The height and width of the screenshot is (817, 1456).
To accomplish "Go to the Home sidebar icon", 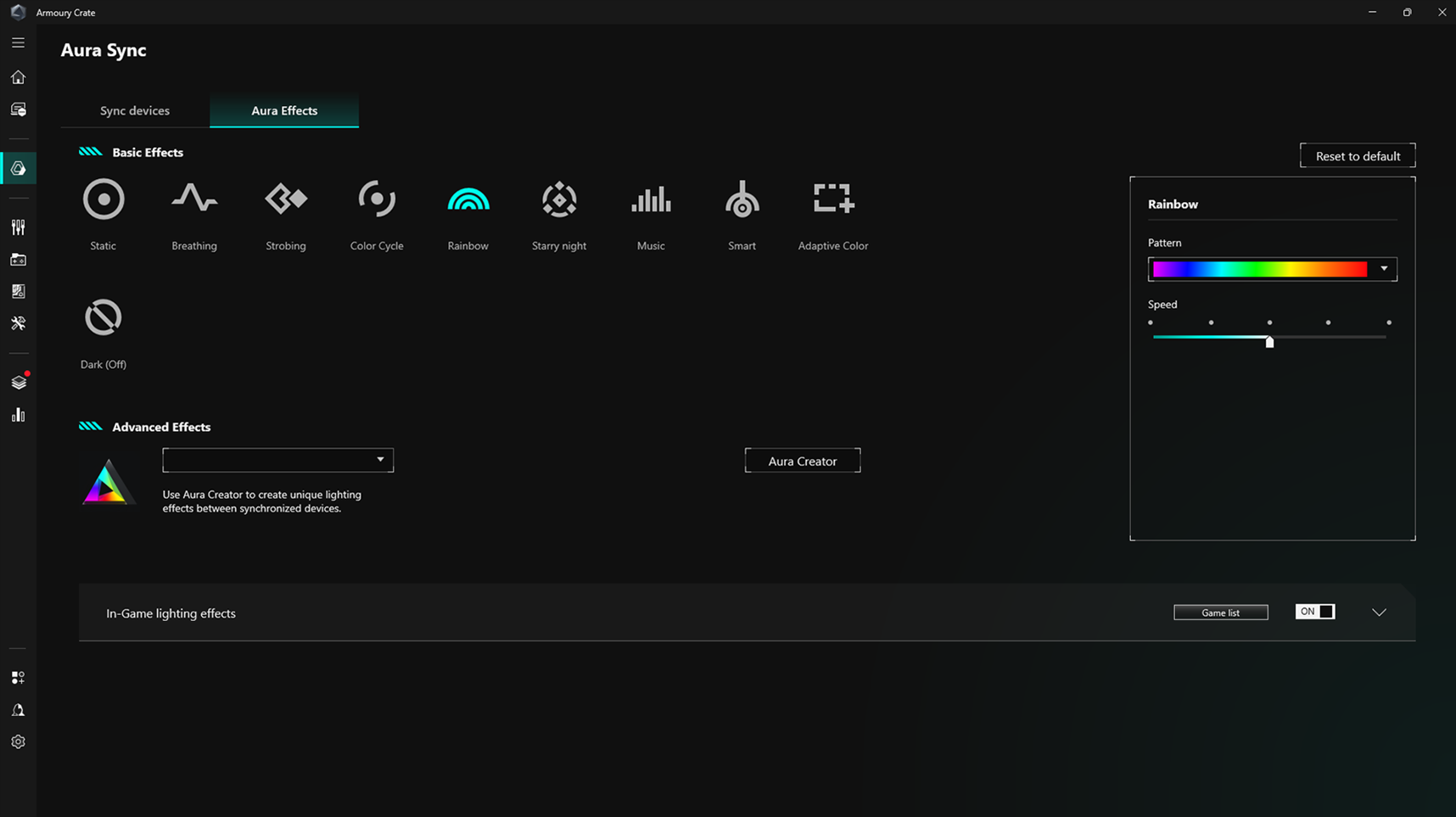I will pos(18,77).
